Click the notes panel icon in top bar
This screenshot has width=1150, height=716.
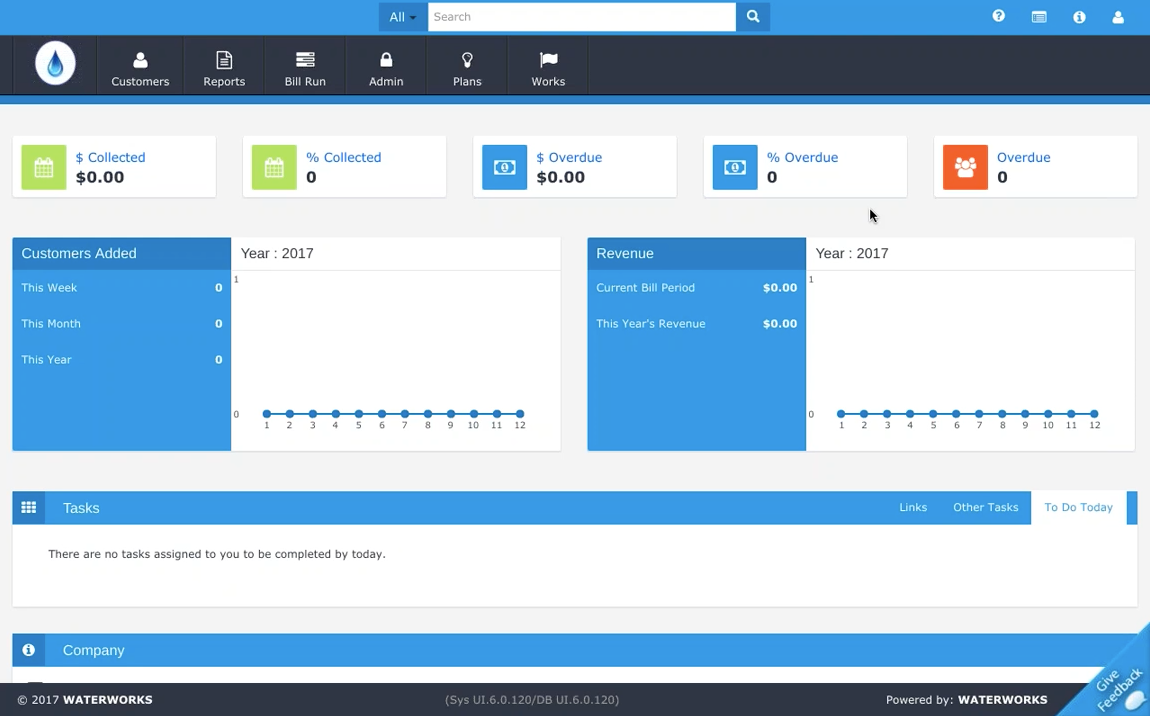1038,16
